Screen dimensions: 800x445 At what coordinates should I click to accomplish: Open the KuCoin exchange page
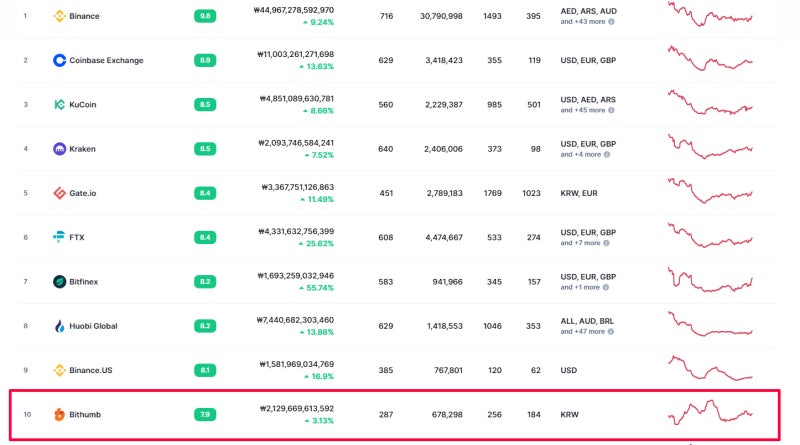click(83, 105)
